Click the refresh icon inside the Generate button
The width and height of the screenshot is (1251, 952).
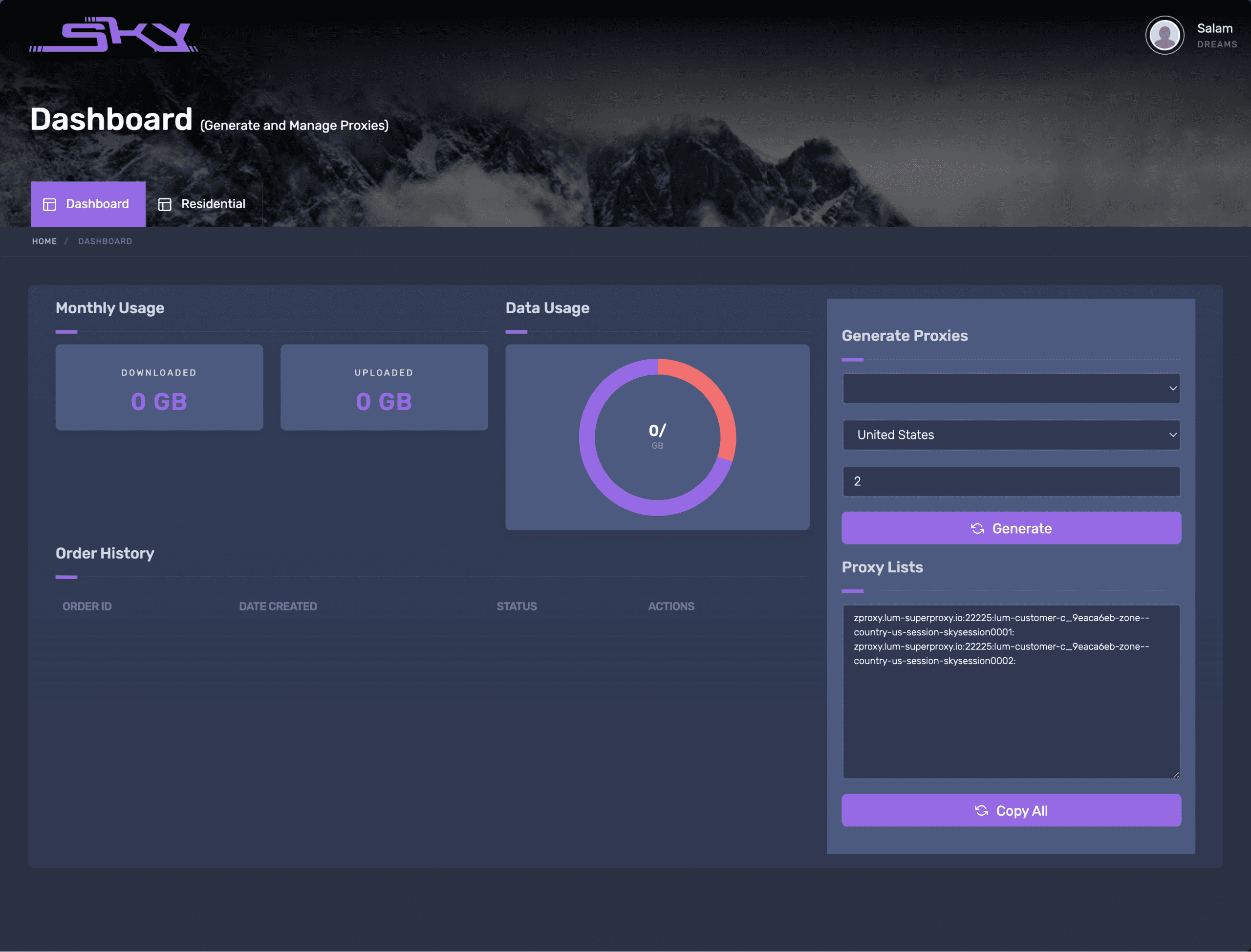pyautogui.click(x=977, y=528)
